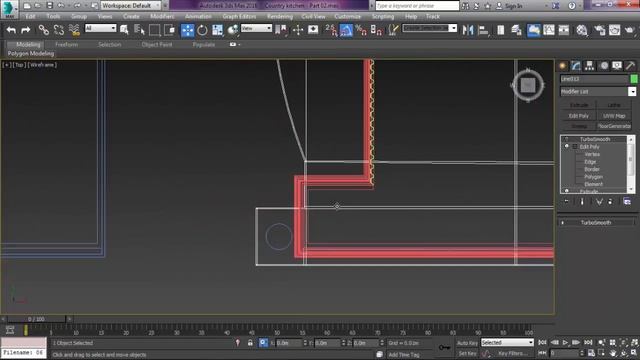Click Use Pivot Point Center icon

281,30
